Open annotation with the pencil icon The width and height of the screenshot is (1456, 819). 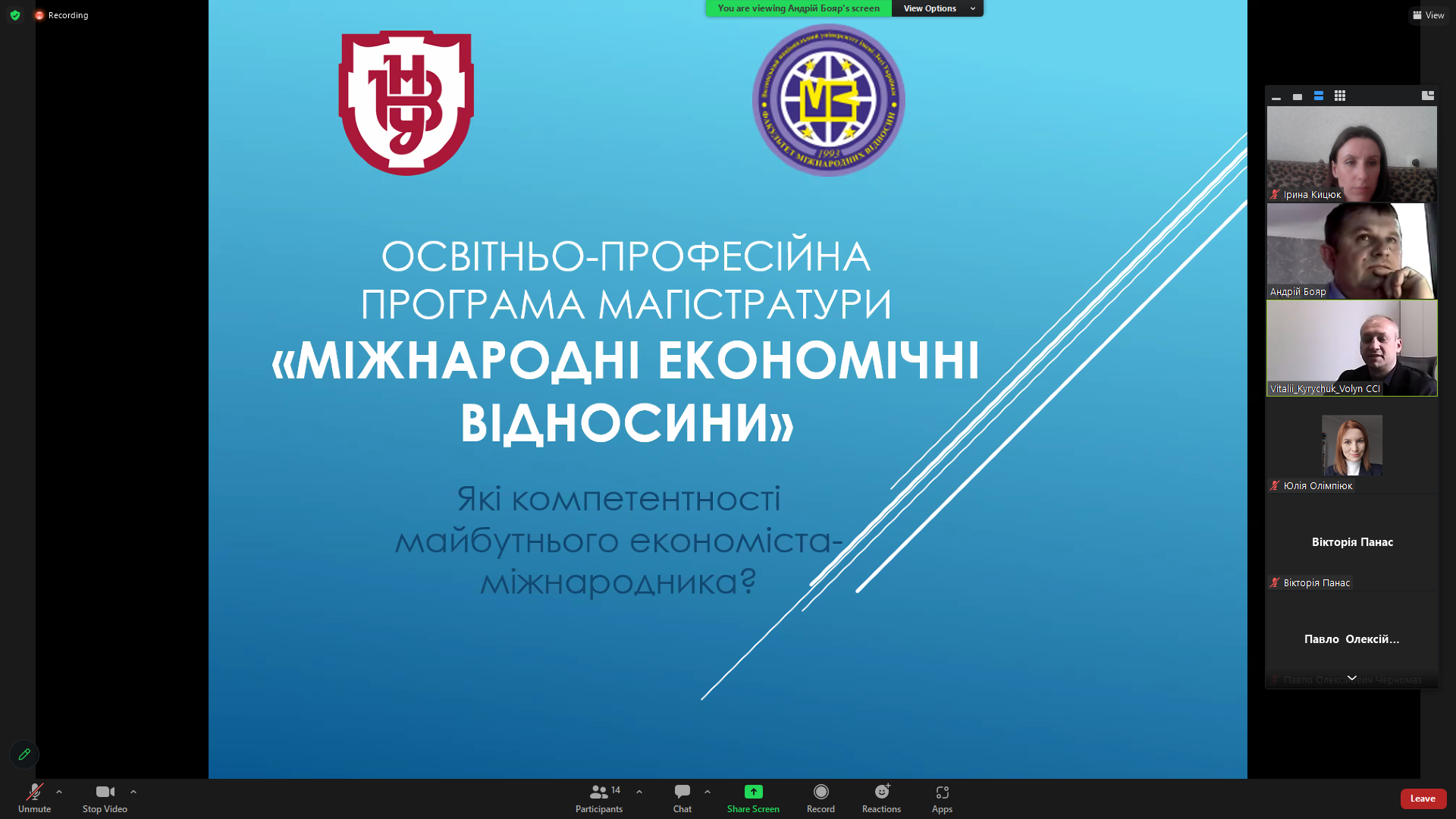(x=24, y=754)
